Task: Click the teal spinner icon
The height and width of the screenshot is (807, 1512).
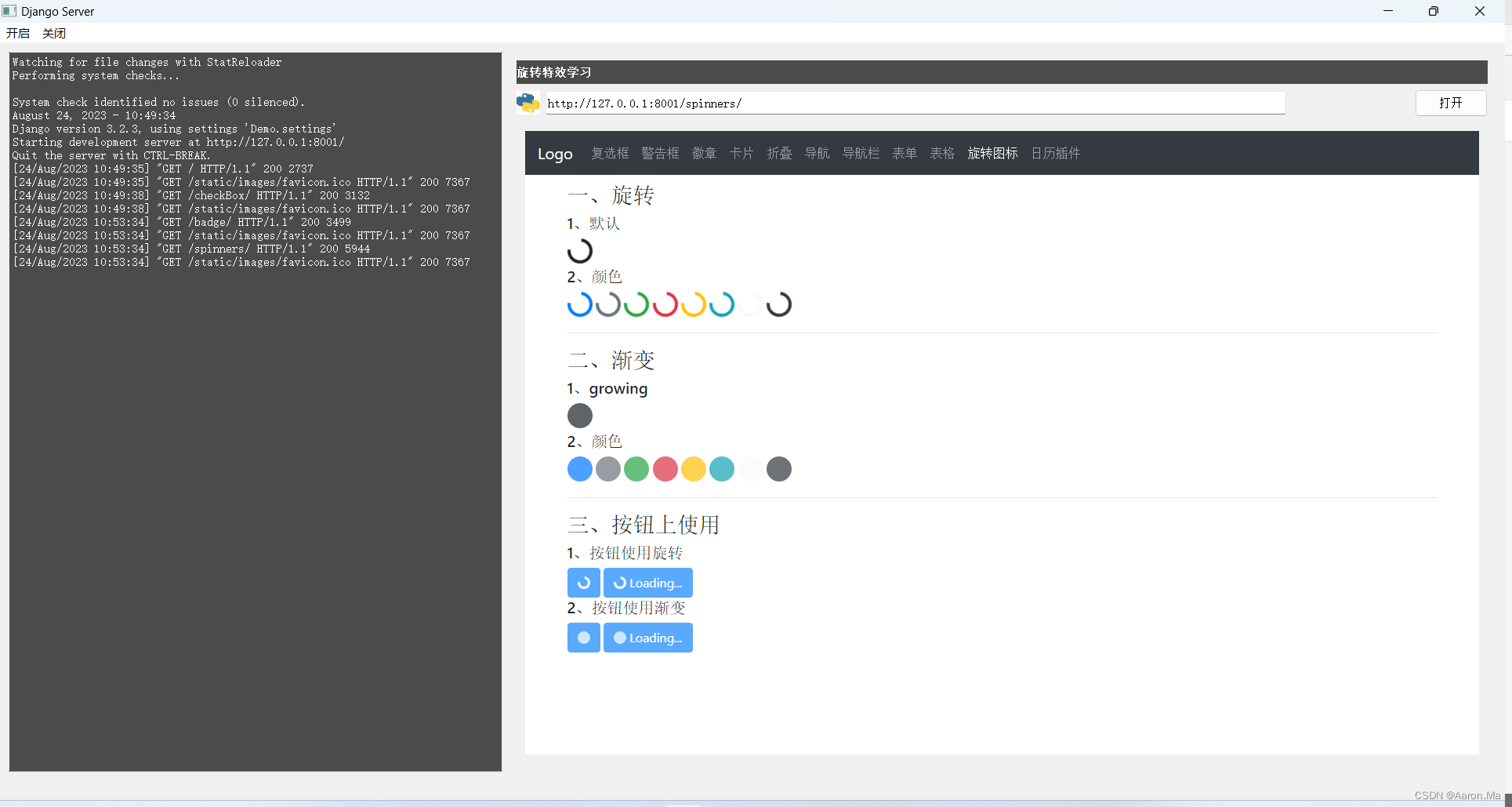Action: (721, 304)
